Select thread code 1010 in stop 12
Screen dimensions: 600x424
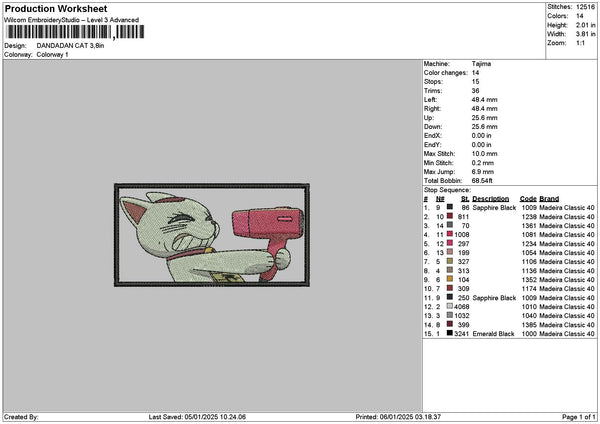[x=529, y=307]
